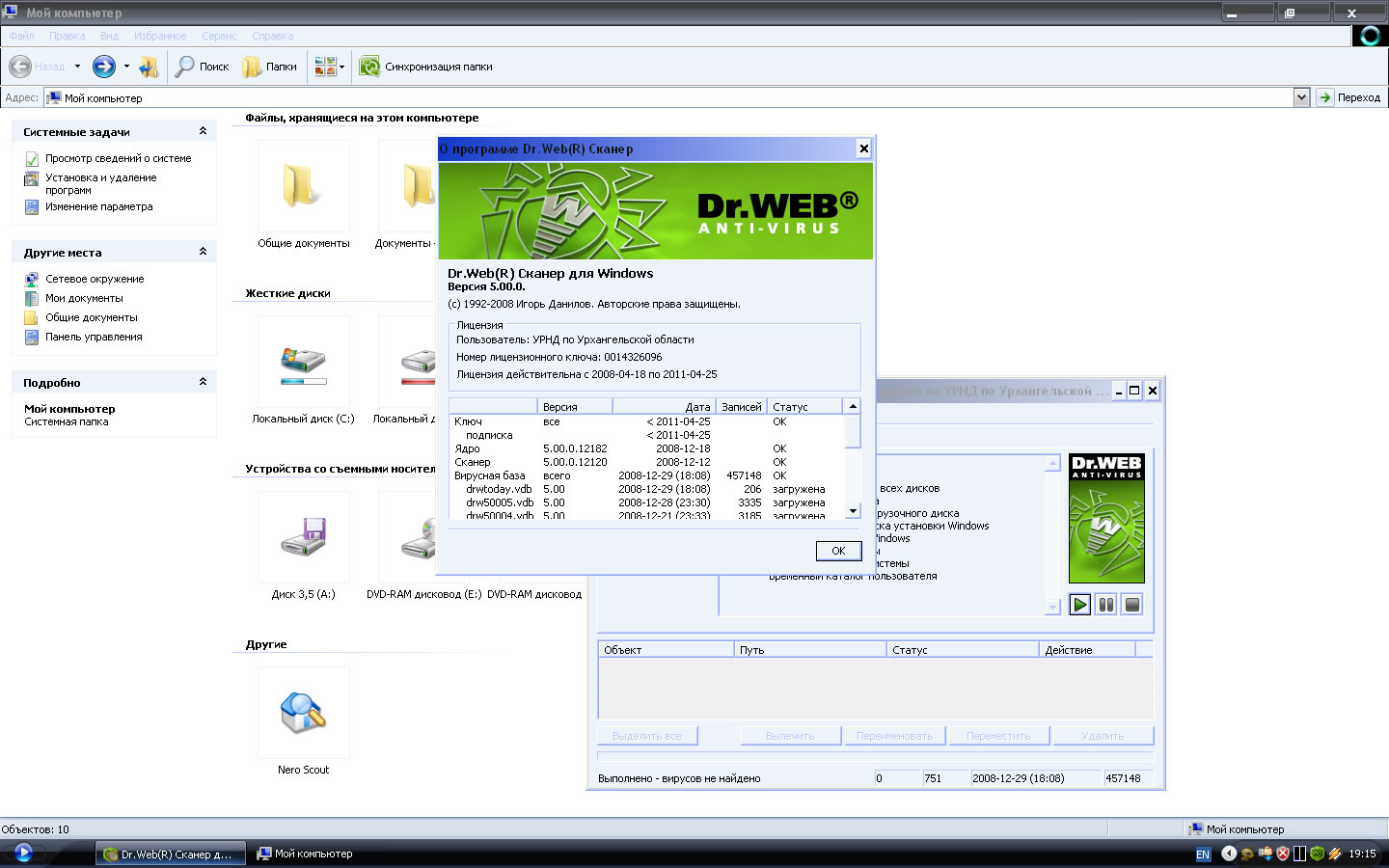Screen dimensions: 1389x868
Task: Click the Forward arrow toolbar icon
Action: (104, 67)
